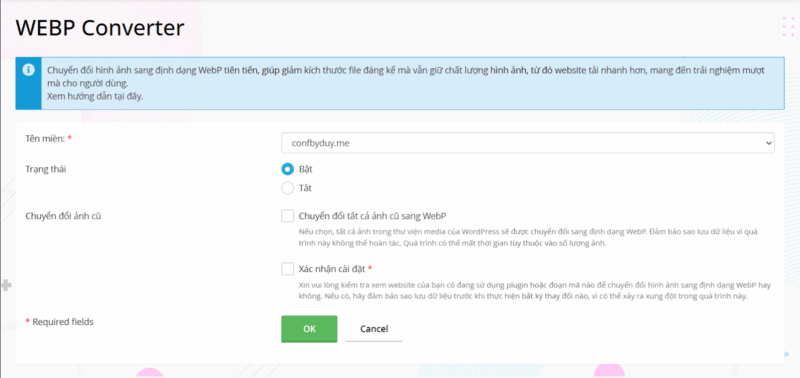800x378 pixels.
Task: Click the Bật option label text
Action: (x=306, y=169)
